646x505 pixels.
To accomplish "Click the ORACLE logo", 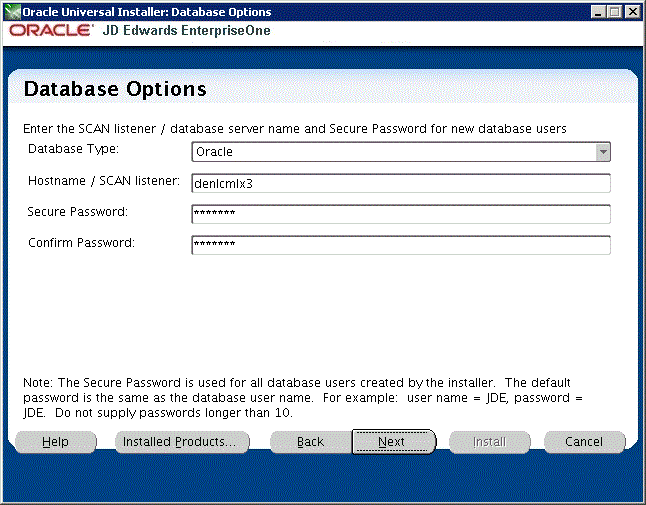I will [51, 30].
